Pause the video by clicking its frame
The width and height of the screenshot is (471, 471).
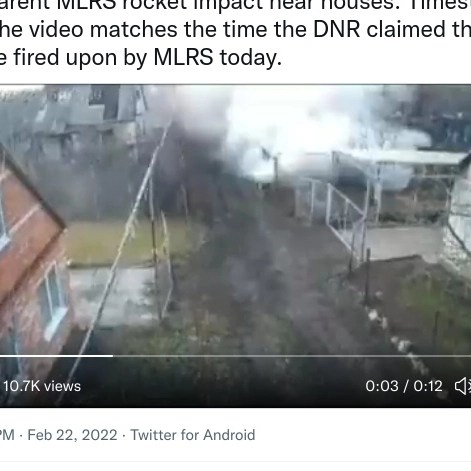coord(235,220)
